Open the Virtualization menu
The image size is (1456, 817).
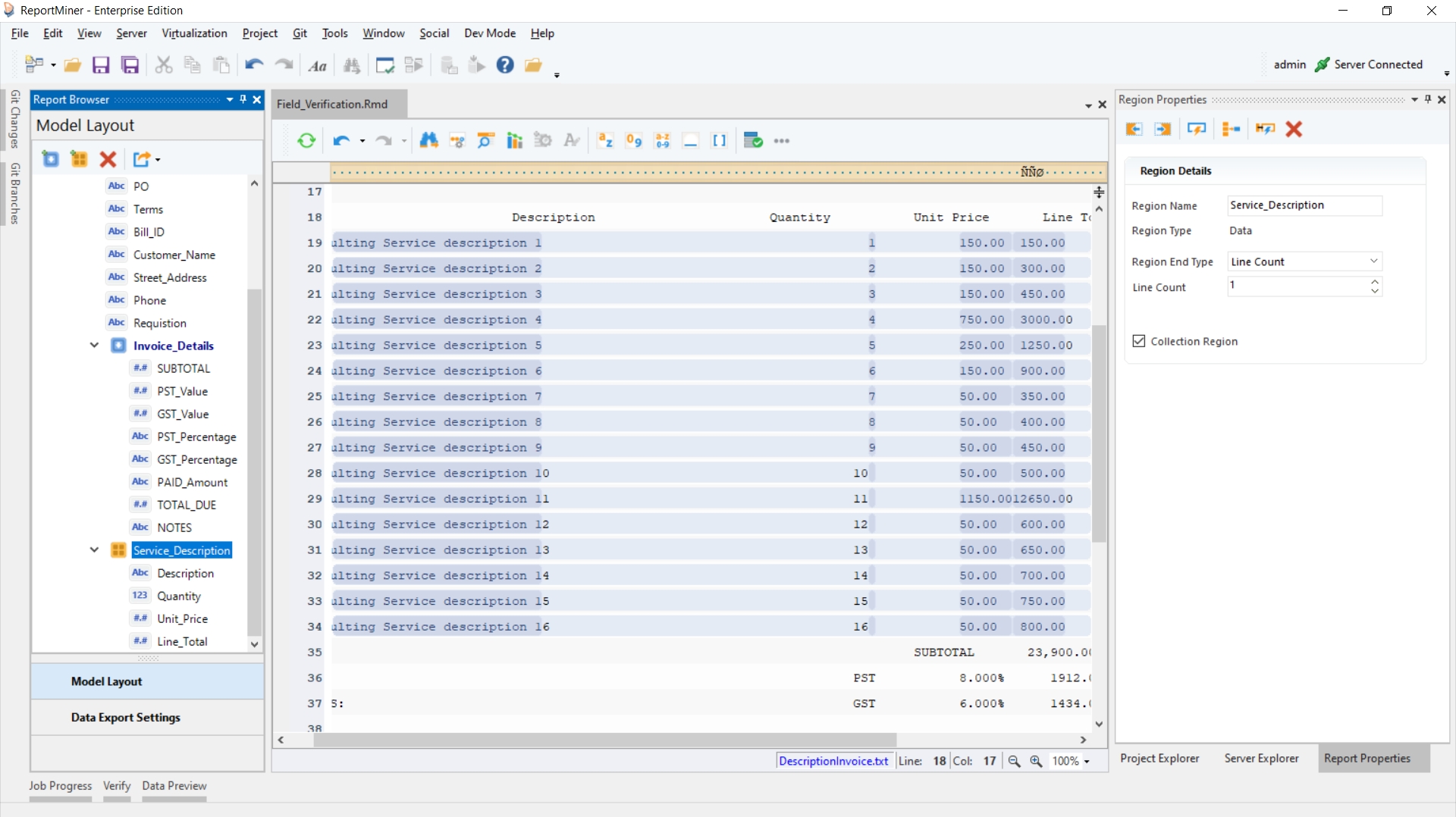click(x=194, y=33)
